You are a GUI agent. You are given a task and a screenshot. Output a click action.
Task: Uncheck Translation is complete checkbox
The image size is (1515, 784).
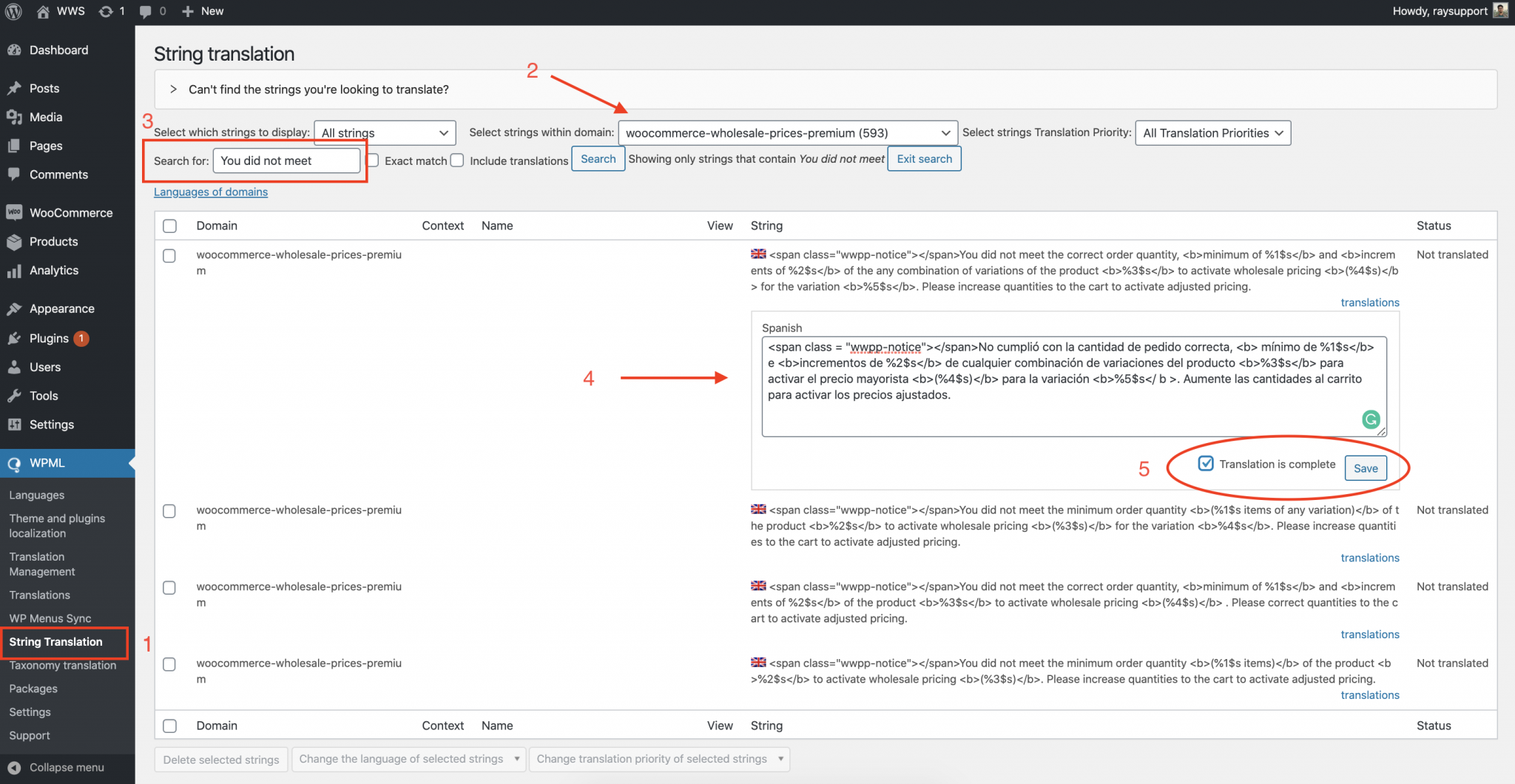pyautogui.click(x=1206, y=464)
